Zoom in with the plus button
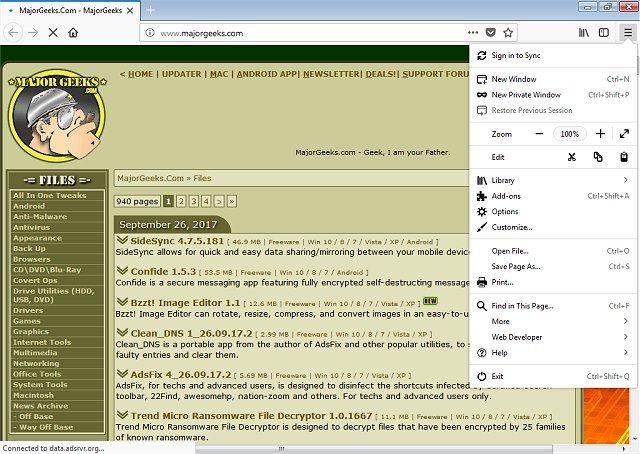This screenshot has width=640, height=454. 600,134
